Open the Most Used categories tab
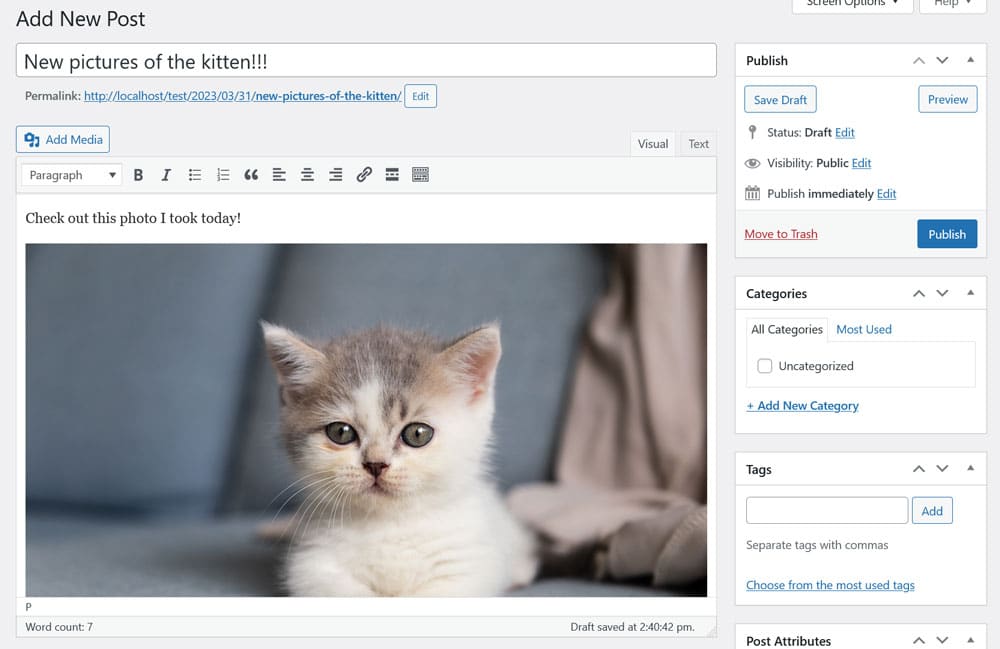The image size is (1000, 649). coord(863,329)
